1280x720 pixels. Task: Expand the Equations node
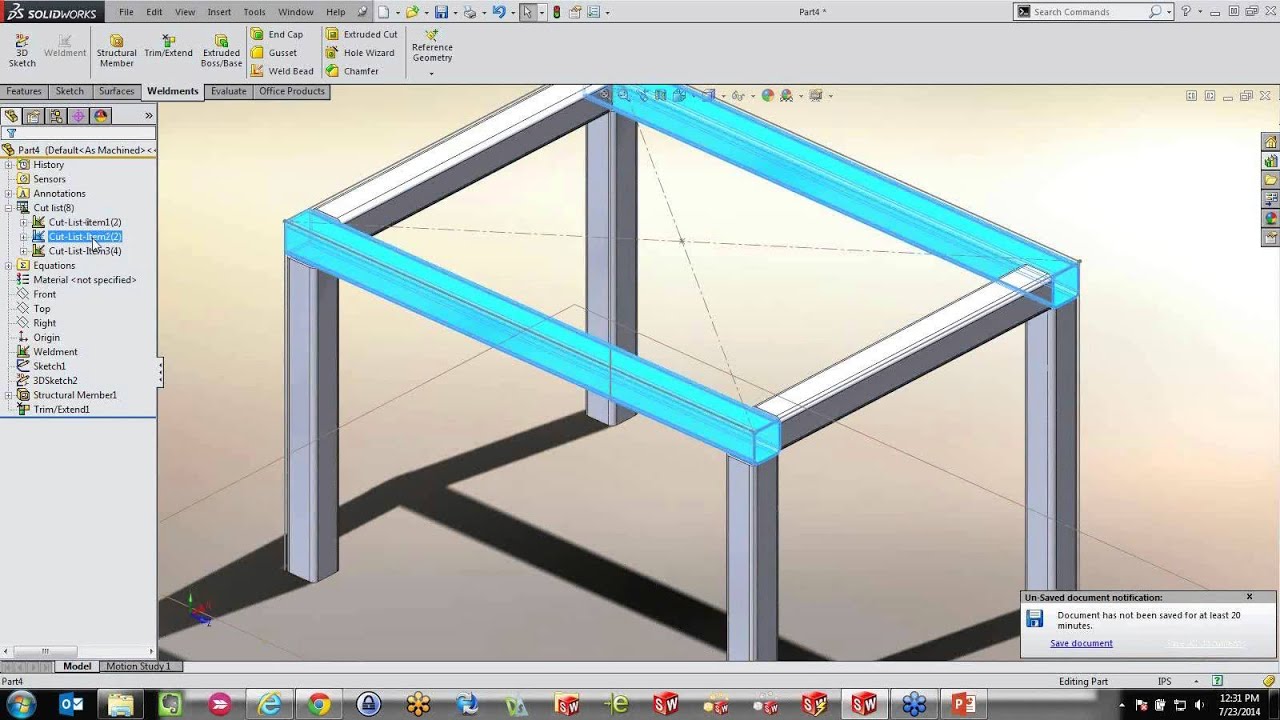click(x=9, y=266)
